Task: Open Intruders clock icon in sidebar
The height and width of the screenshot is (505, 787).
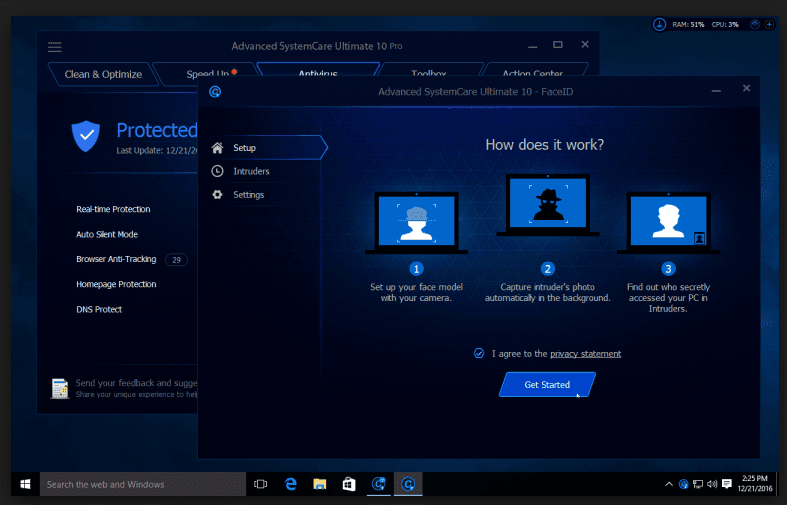Action: point(217,171)
